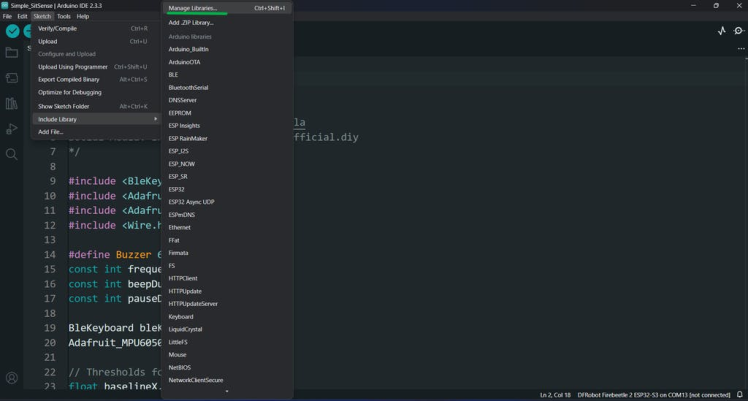The height and width of the screenshot is (401, 748).
Task: Include the LittleFS library
Action: pos(227,342)
